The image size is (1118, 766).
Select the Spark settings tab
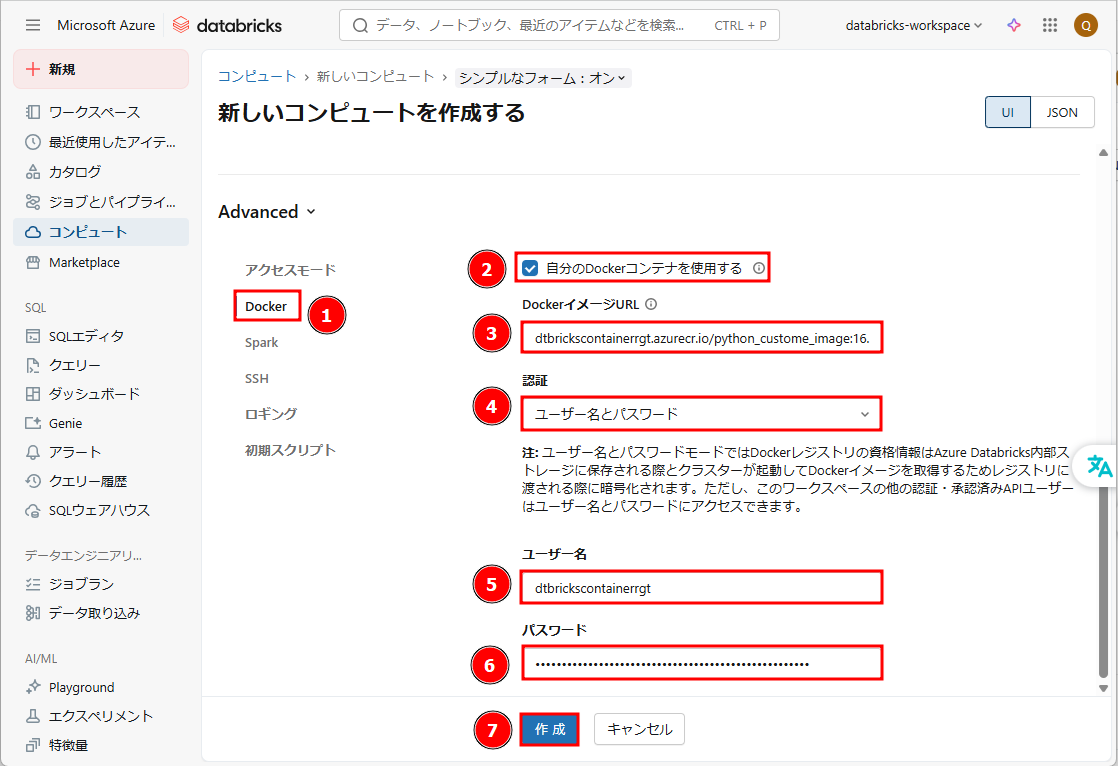click(x=262, y=342)
